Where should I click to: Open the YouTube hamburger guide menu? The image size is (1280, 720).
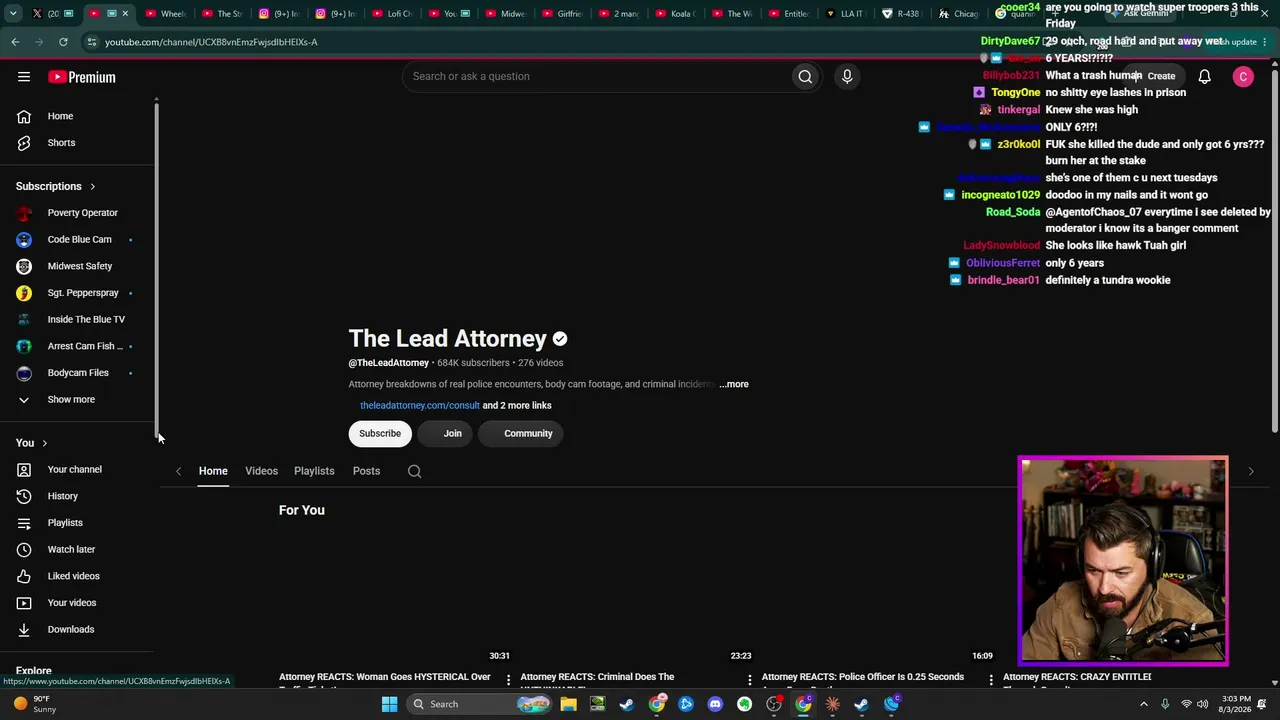24,77
